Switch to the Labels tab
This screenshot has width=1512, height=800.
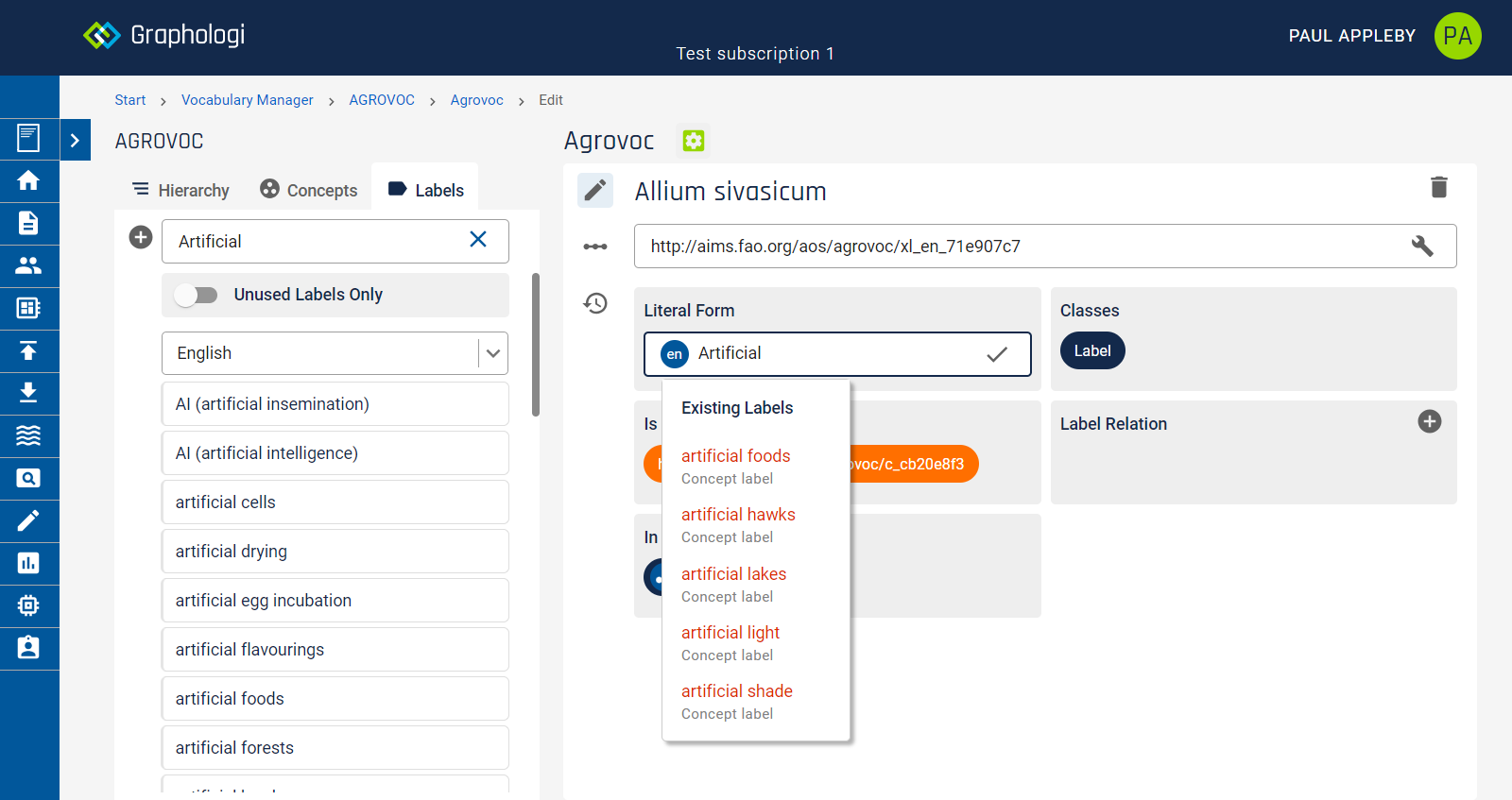[x=425, y=190]
